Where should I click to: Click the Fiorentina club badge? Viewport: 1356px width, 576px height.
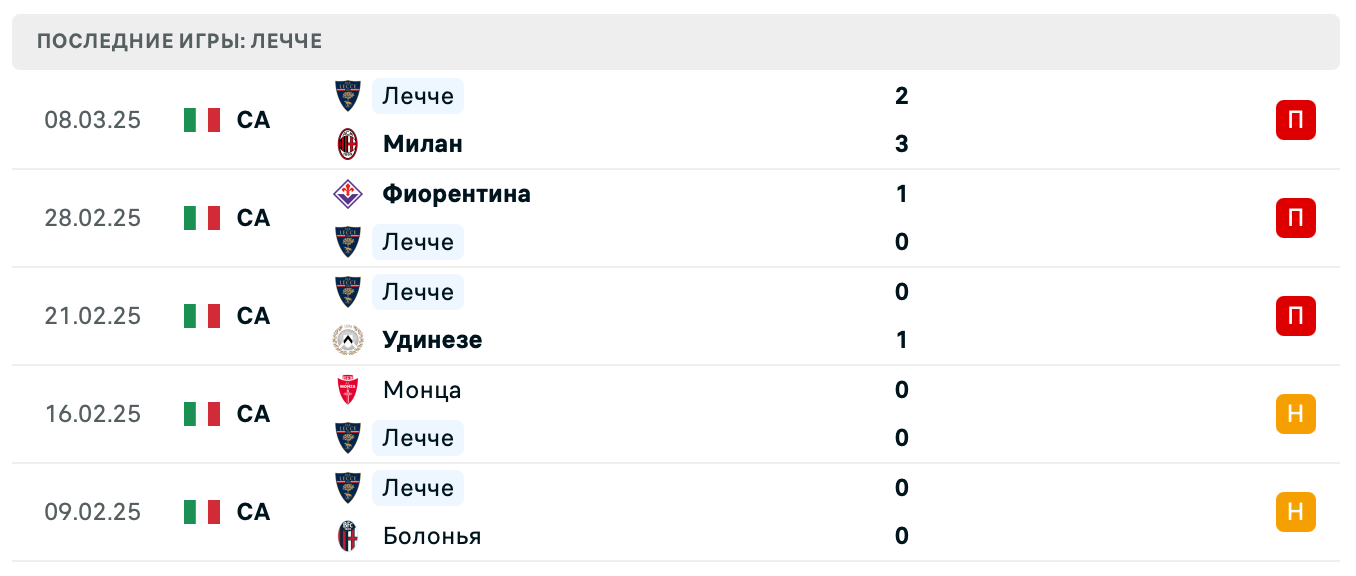click(x=348, y=193)
